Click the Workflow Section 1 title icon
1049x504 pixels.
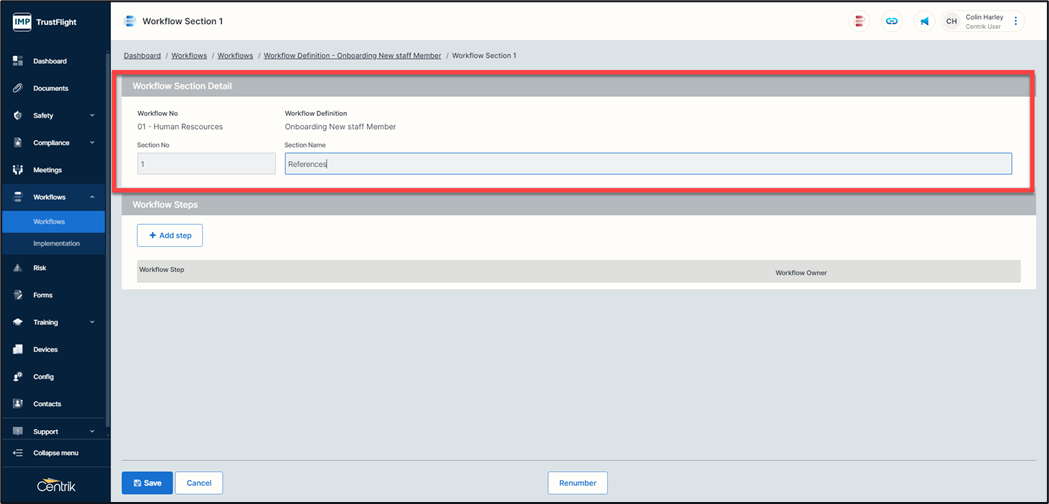point(129,21)
